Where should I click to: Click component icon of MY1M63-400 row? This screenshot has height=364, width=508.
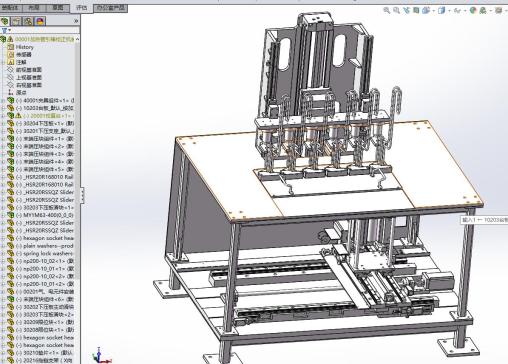tap(10, 215)
